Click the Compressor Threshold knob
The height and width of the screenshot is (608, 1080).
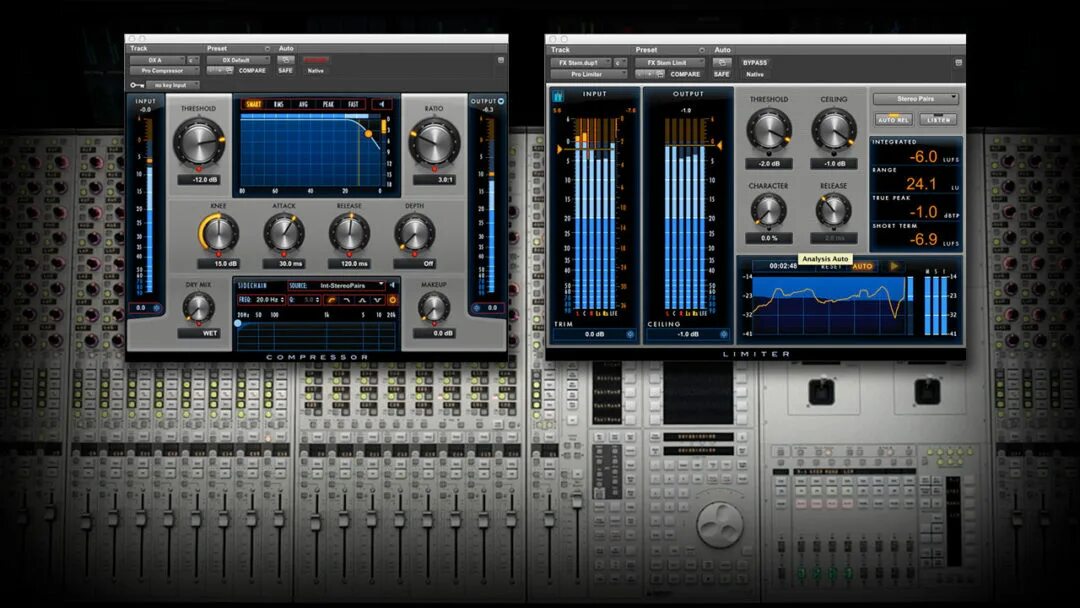coord(198,143)
